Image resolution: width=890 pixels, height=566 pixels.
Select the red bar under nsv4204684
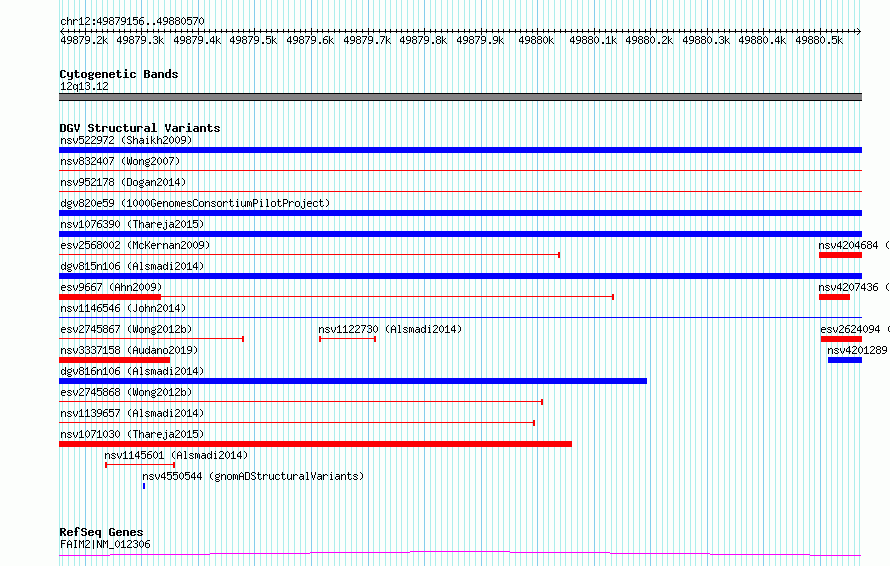841,255
